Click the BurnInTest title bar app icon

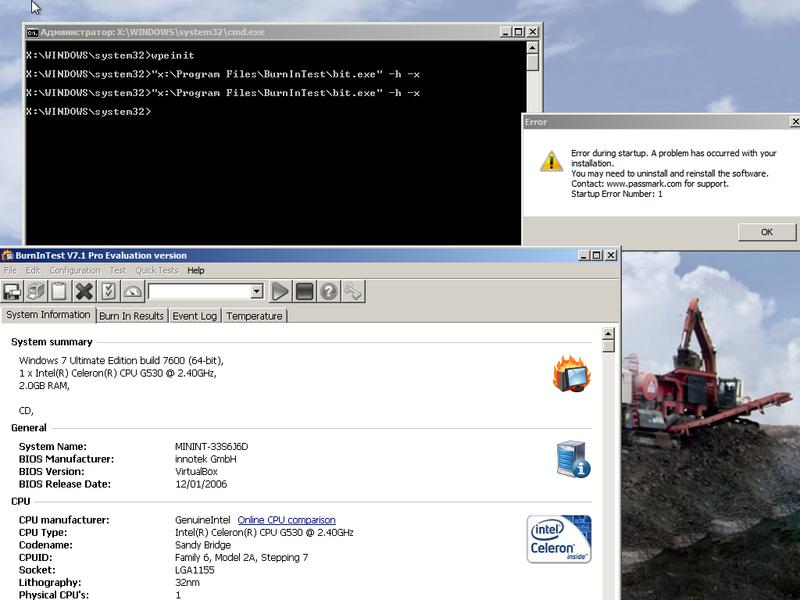pos(7,255)
